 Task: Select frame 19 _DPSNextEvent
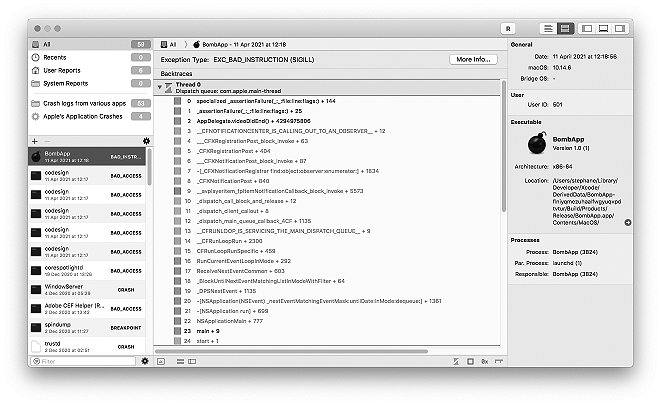(x=327, y=291)
